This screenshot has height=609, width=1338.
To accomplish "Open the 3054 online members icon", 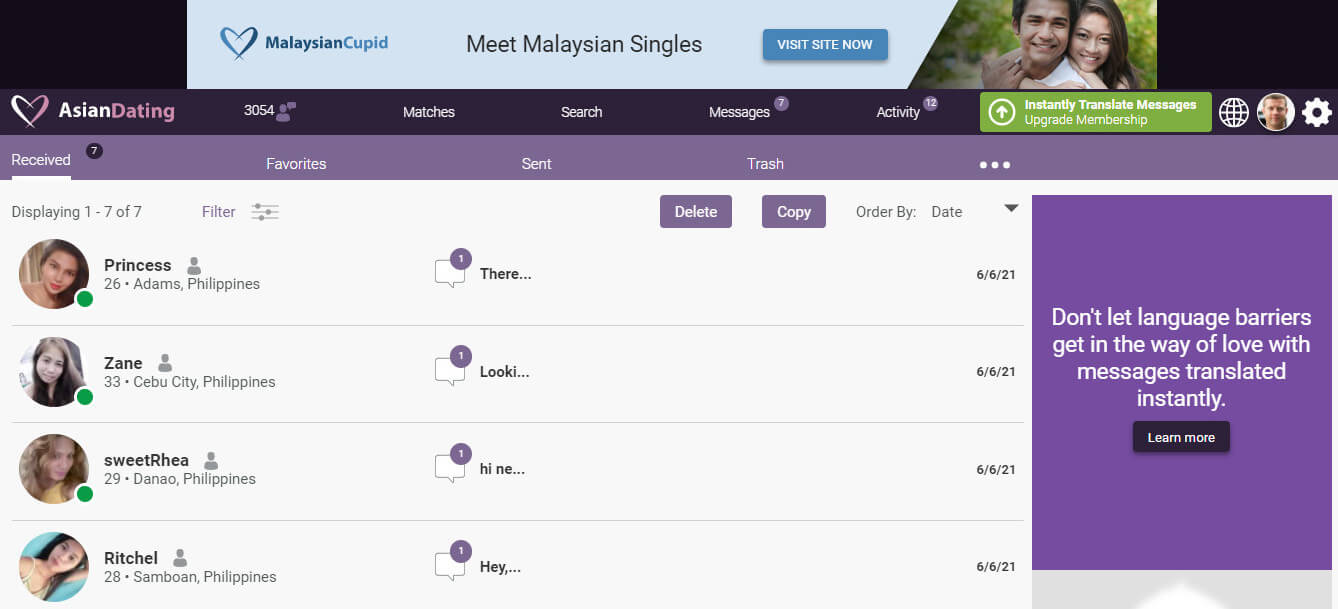I will 286,111.
